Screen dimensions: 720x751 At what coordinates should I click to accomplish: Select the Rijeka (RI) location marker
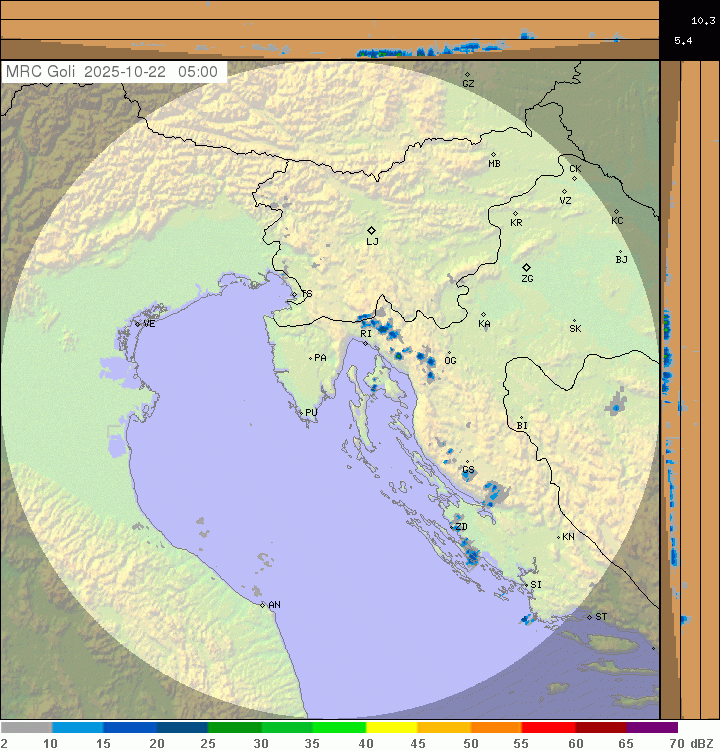(365, 344)
